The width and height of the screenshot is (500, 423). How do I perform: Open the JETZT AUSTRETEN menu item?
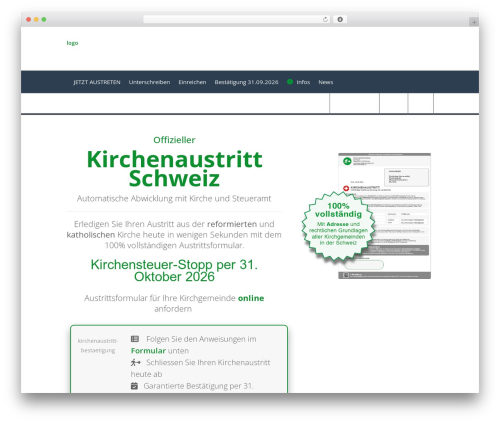97,82
